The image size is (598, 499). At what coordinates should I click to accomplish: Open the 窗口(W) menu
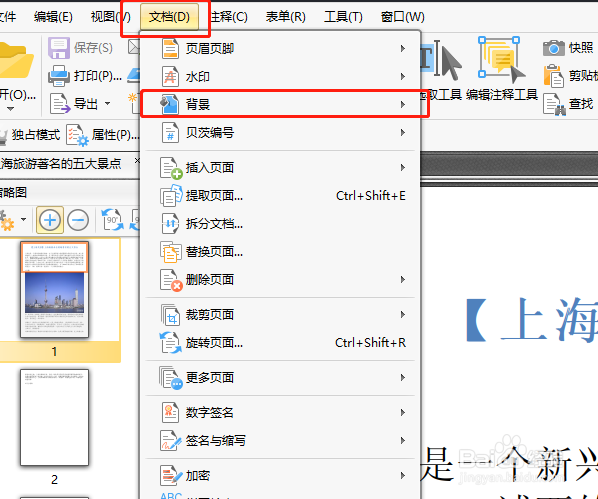pyautogui.click(x=403, y=17)
